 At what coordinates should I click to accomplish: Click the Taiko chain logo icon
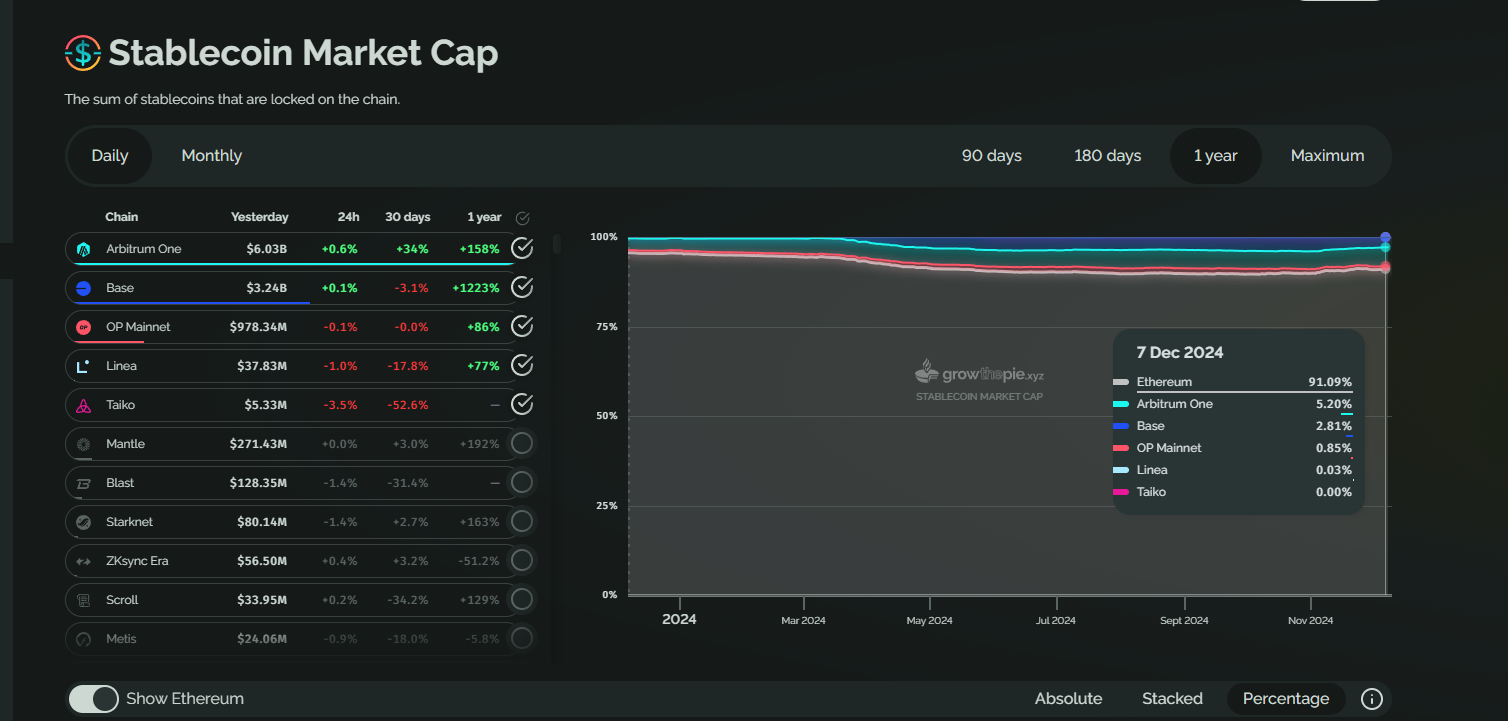(84, 405)
